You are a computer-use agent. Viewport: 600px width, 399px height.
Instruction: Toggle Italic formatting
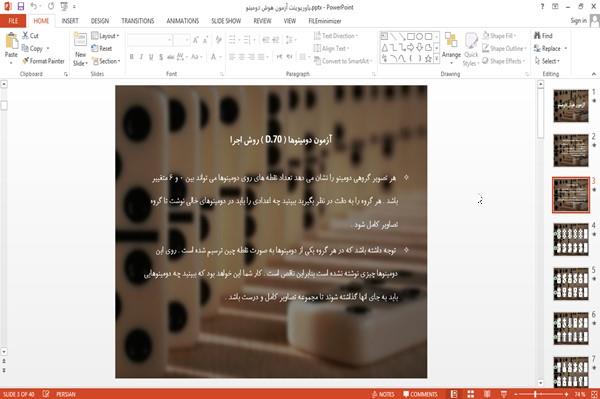point(141,57)
